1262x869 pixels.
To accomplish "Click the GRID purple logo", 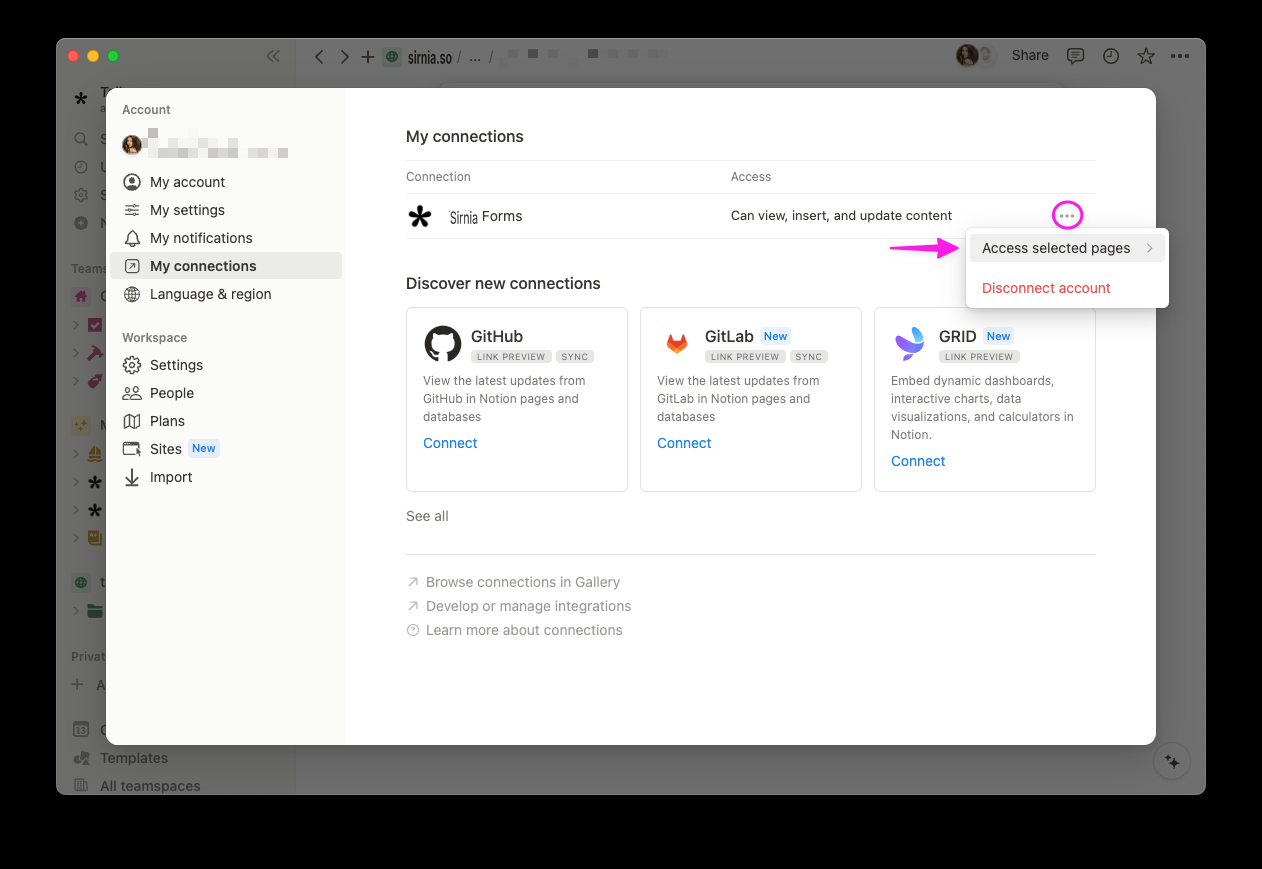I will pyautogui.click(x=909, y=344).
